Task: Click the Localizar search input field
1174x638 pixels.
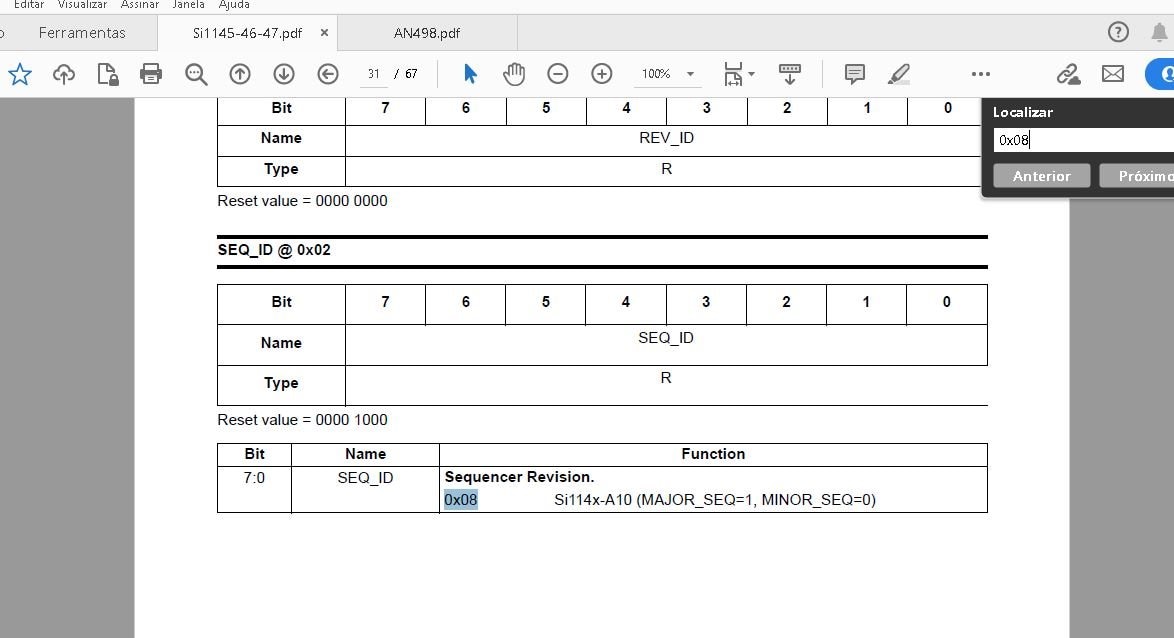Action: 1083,140
